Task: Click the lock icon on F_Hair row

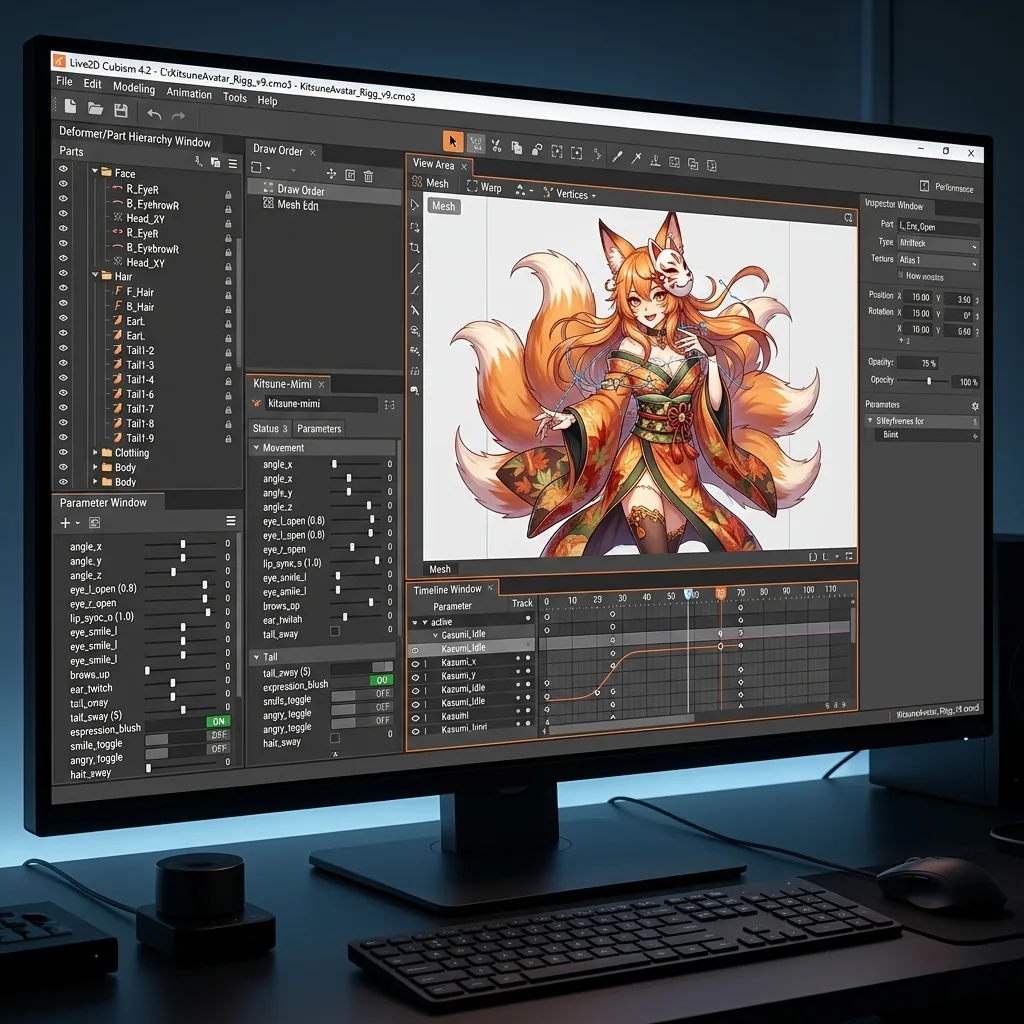Action: (x=228, y=295)
